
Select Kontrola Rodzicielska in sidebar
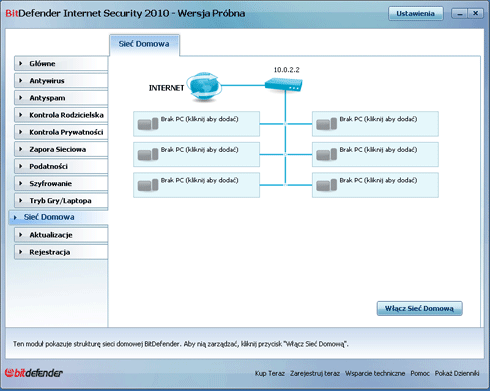61,115
